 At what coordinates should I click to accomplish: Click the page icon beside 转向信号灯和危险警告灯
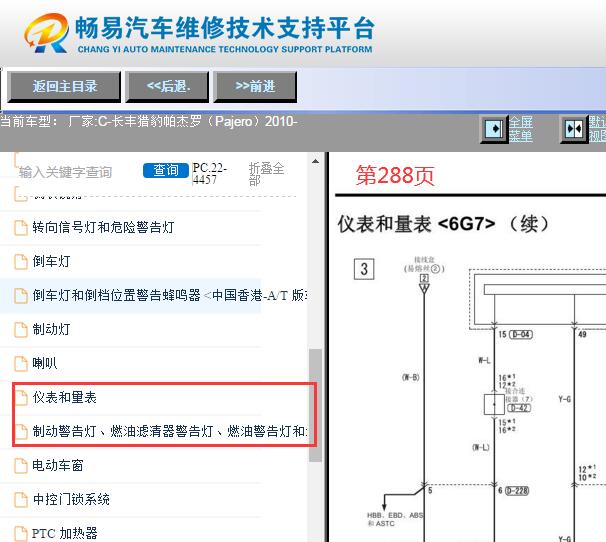pos(21,227)
